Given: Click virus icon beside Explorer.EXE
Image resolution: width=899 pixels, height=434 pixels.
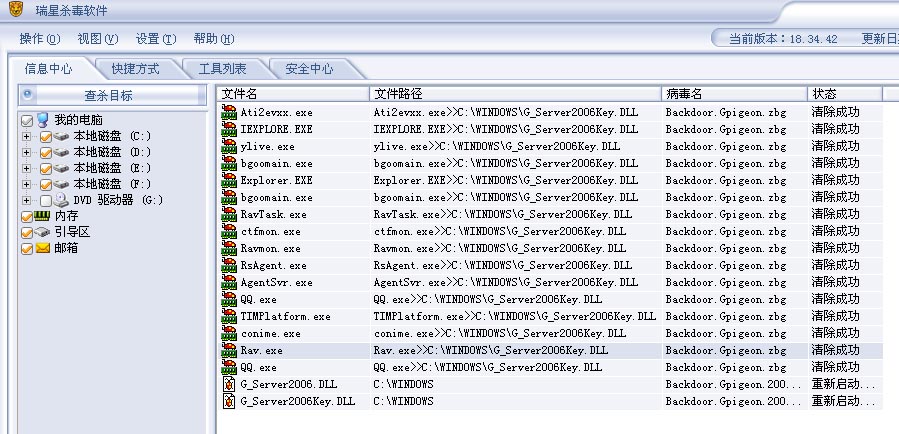Looking at the screenshot, I should click(x=229, y=180).
